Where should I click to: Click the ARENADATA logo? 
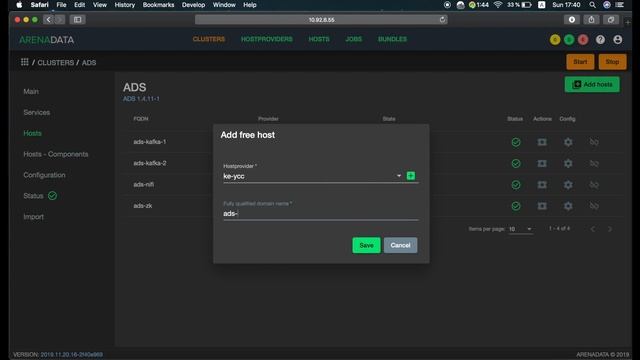pos(47,40)
